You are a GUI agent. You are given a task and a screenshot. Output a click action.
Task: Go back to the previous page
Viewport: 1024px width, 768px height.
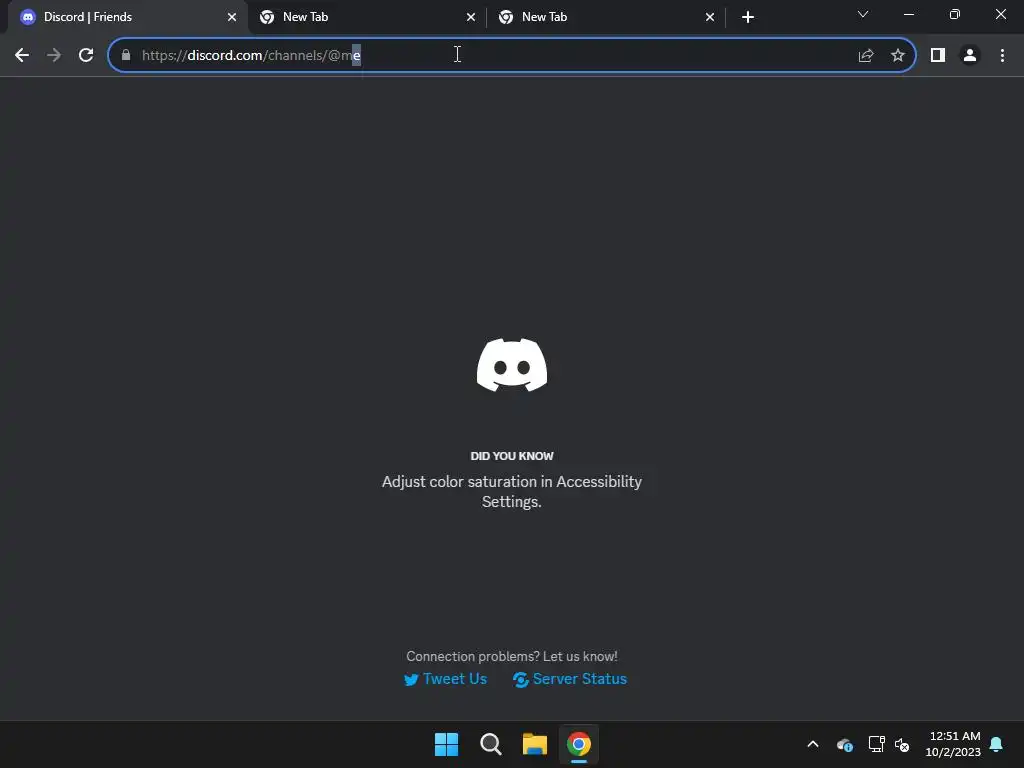pyautogui.click(x=22, y=56)
